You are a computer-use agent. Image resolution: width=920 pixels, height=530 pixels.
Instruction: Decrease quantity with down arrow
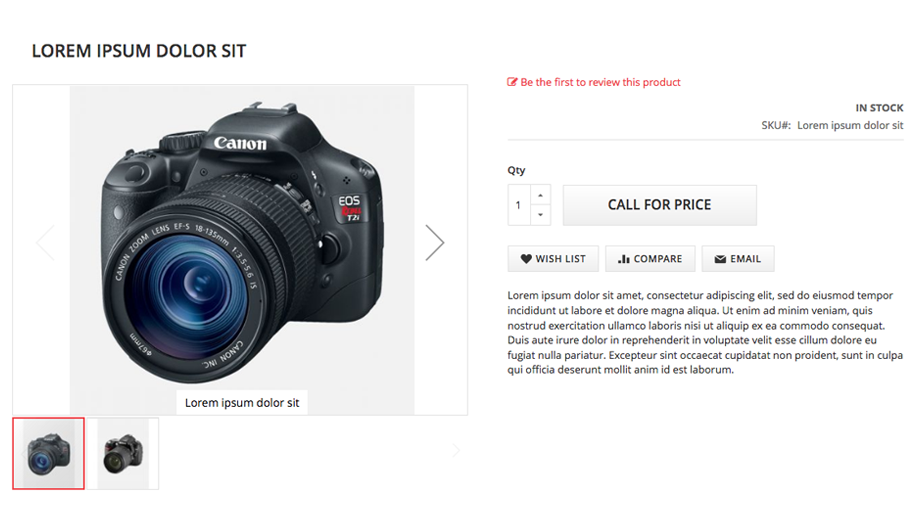coord(540,215)
